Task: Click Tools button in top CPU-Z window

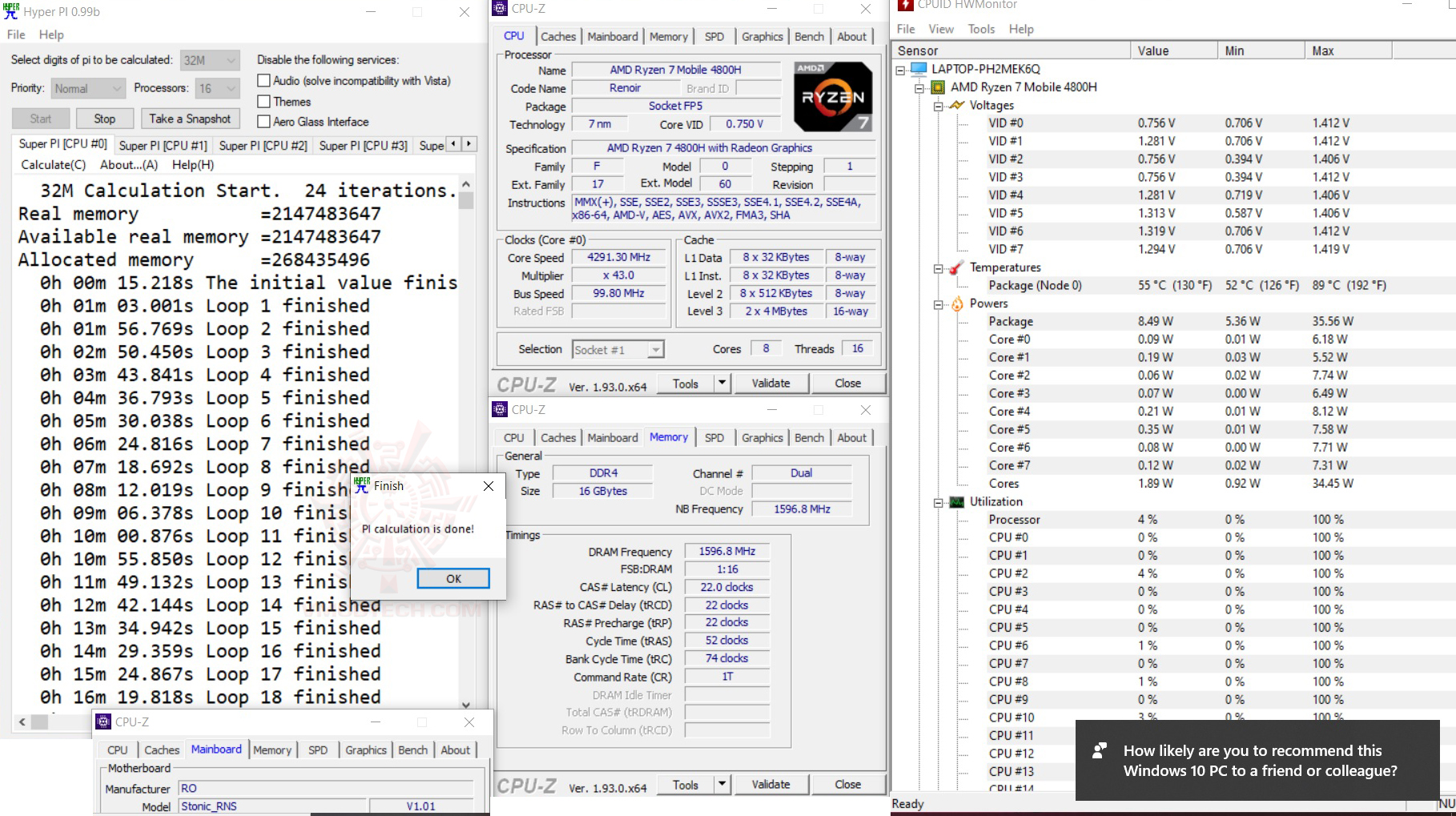Action: [x=686, y=384]
